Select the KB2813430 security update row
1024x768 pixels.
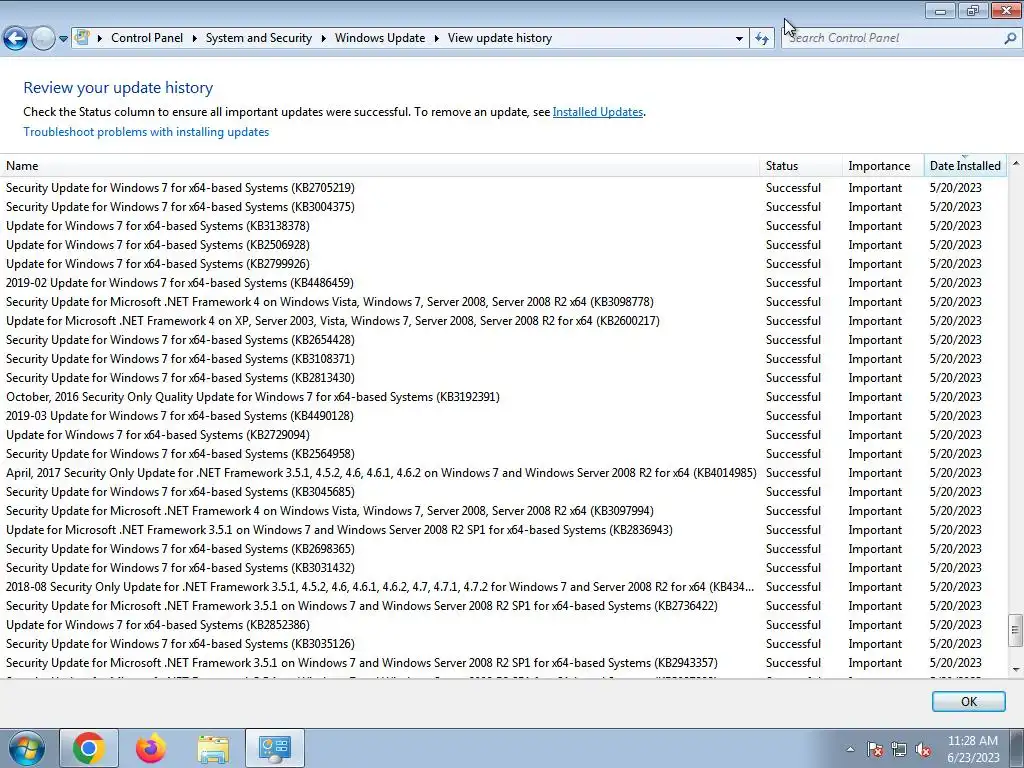[x=504, y=377]
